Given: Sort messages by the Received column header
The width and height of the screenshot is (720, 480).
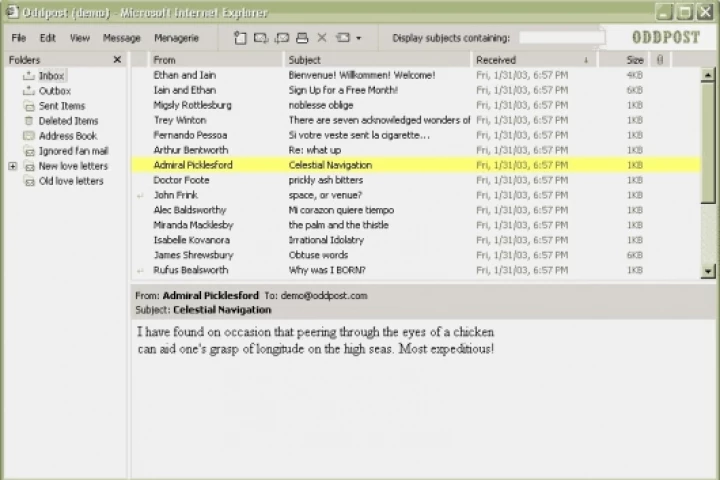Looking at the screenshot, I should [534, 60].
